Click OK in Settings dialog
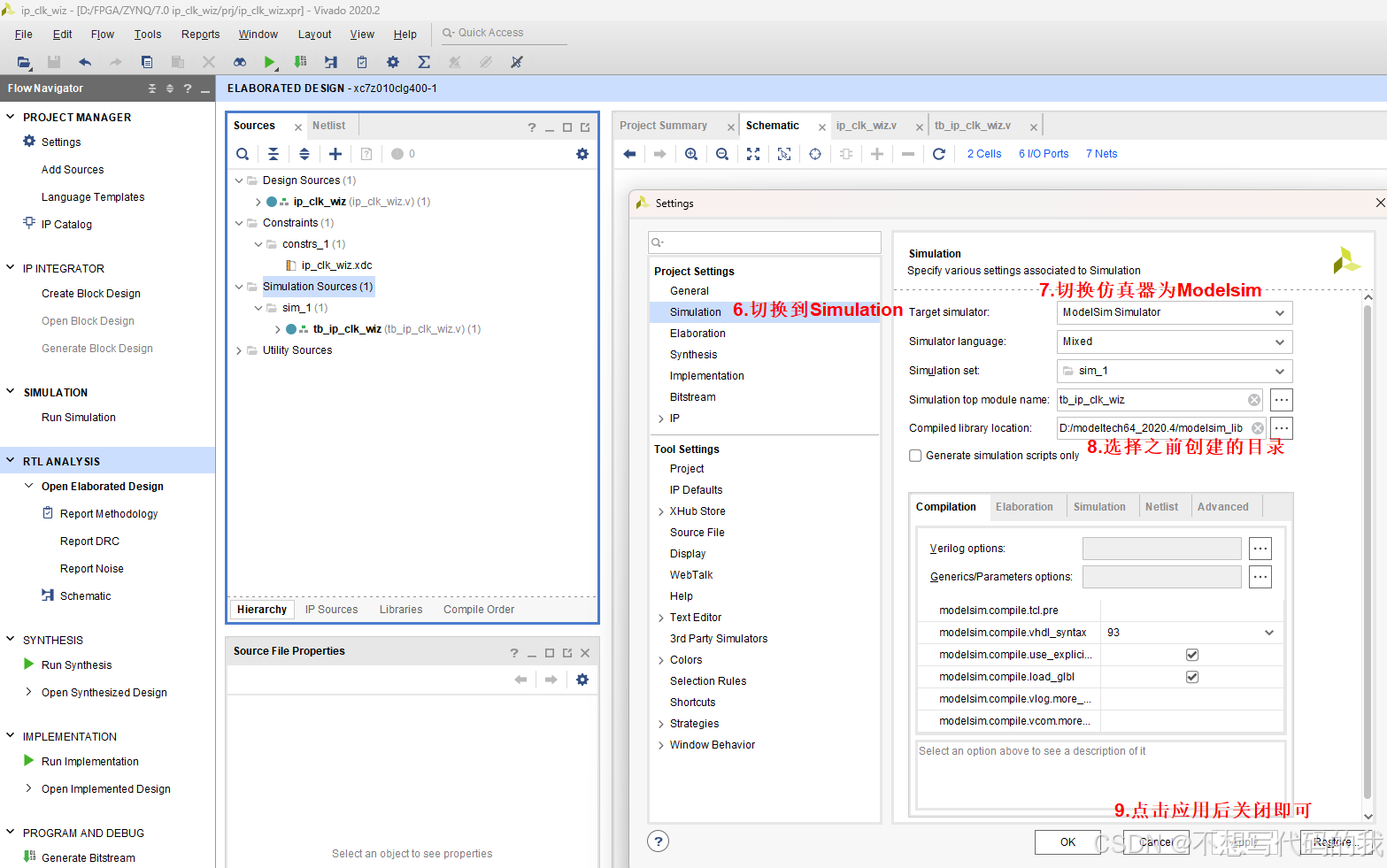Image resolution: width=1387 pixels, height=868 pixels. tap(1068, 842)
